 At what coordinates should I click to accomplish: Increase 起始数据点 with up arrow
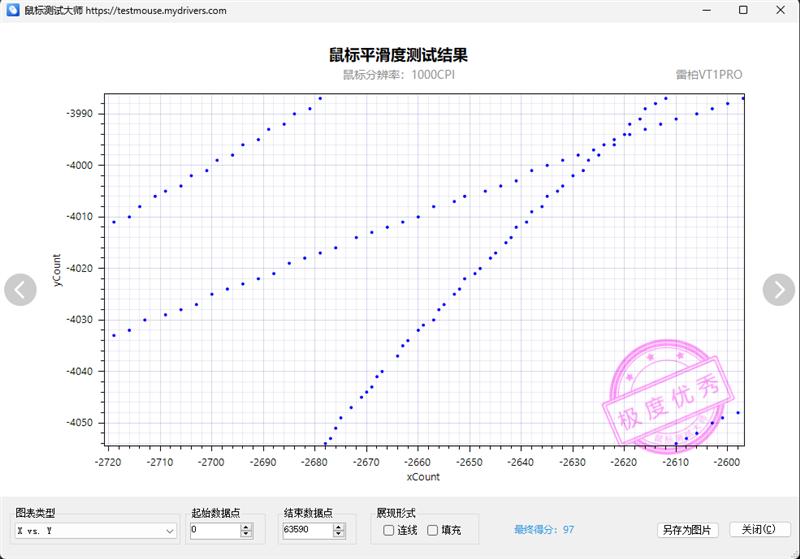pyautogui.click(x=246, y=527)
